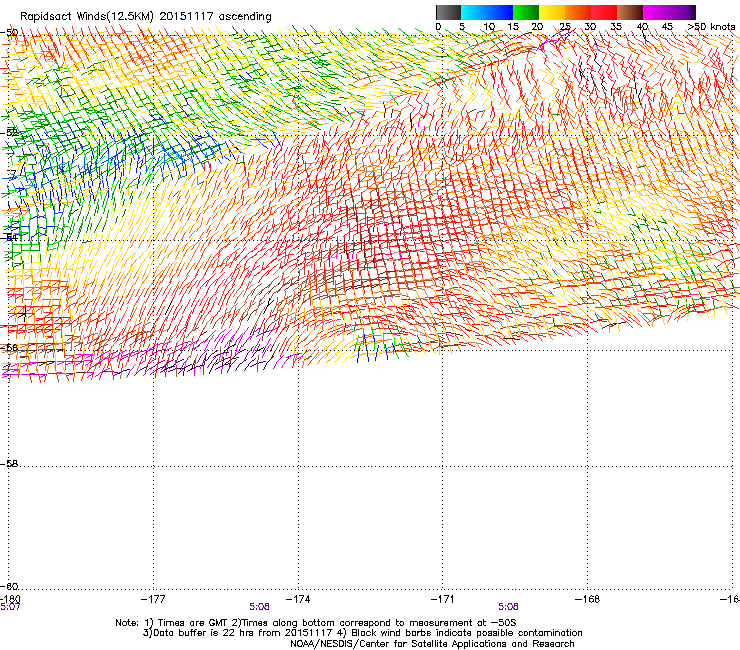Pick the magenta 40–45 knots legend segment
Image resolution: width=740 pixels, height=650 pixels.
[x=656, y=12]
